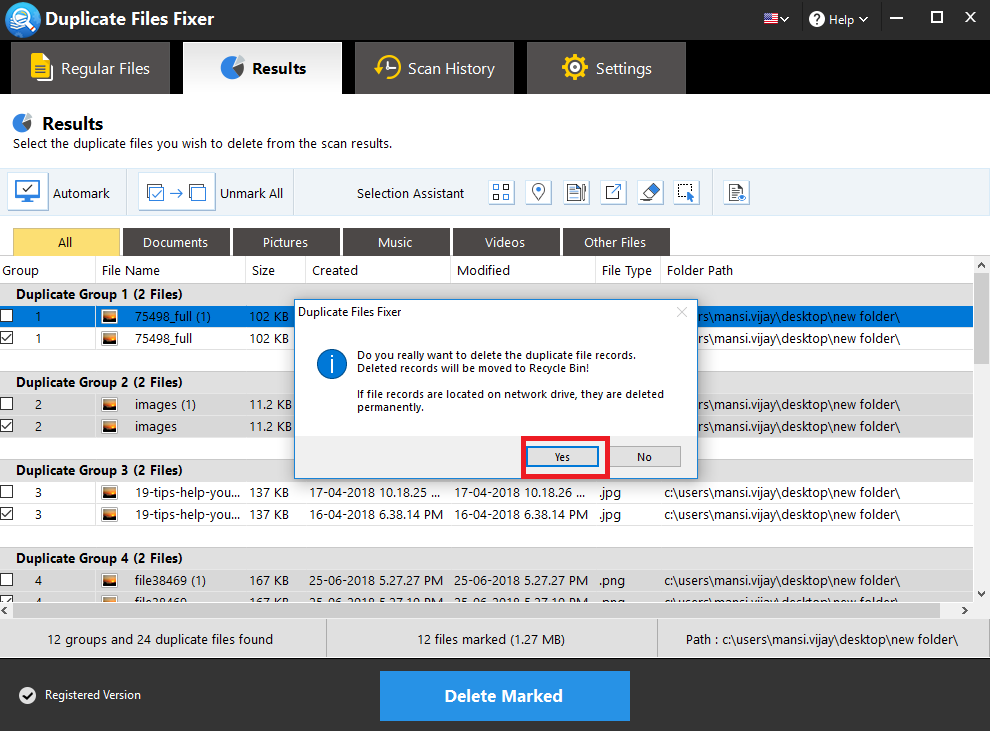Click the eraser toolbar icon
The image size is (990, 731).
pos(650,192)
